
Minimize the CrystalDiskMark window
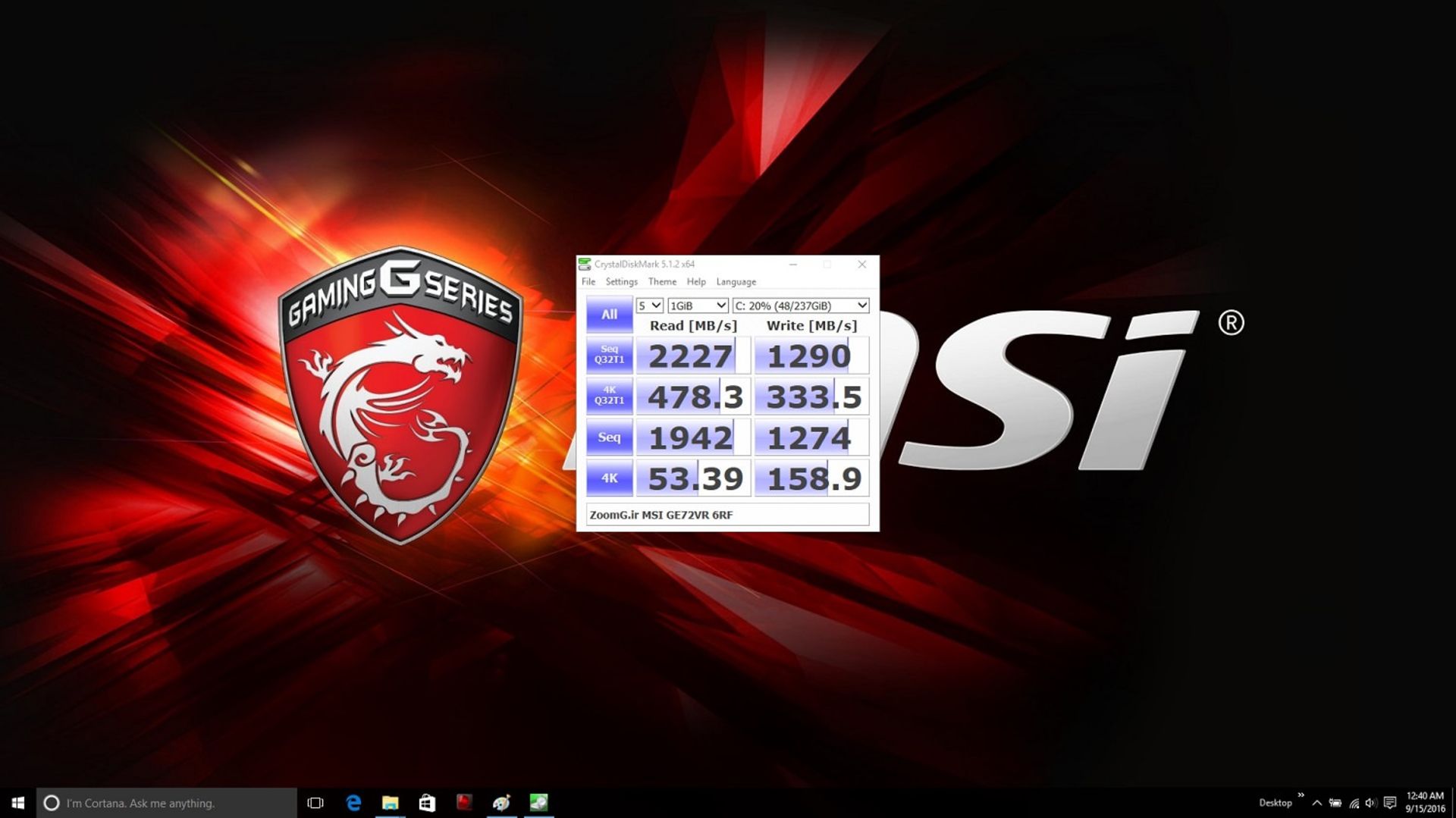(x=793, y=265)
